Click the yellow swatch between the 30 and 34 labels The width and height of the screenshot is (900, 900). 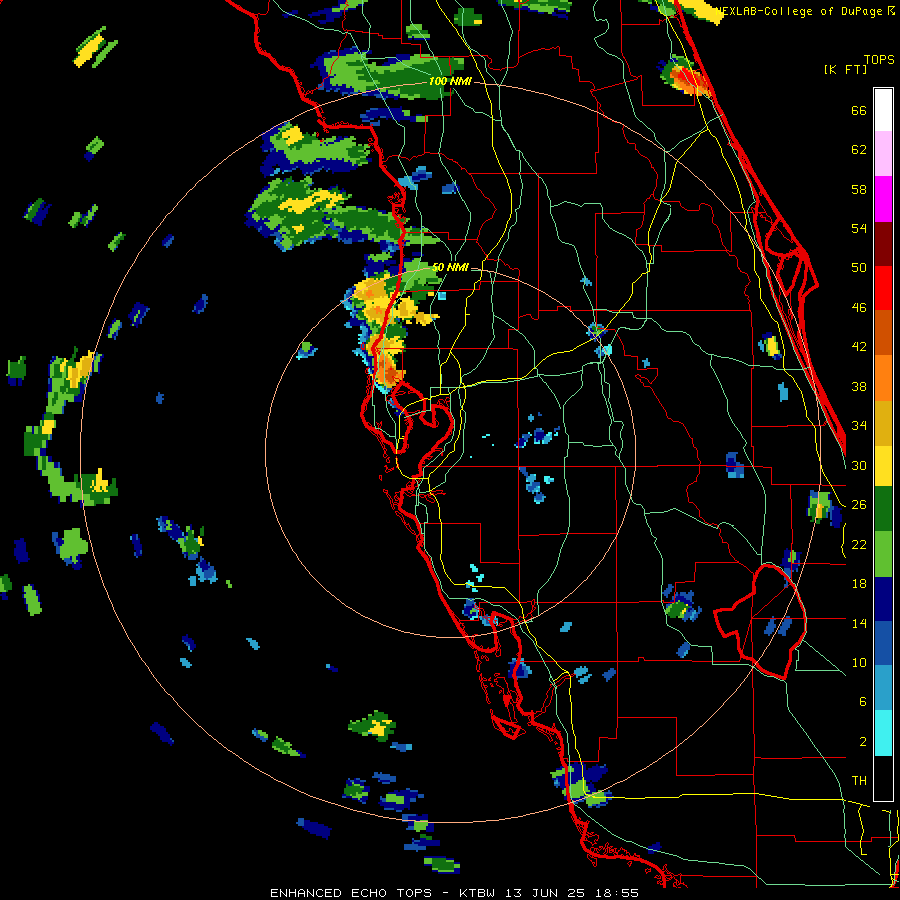coord(883,465)
